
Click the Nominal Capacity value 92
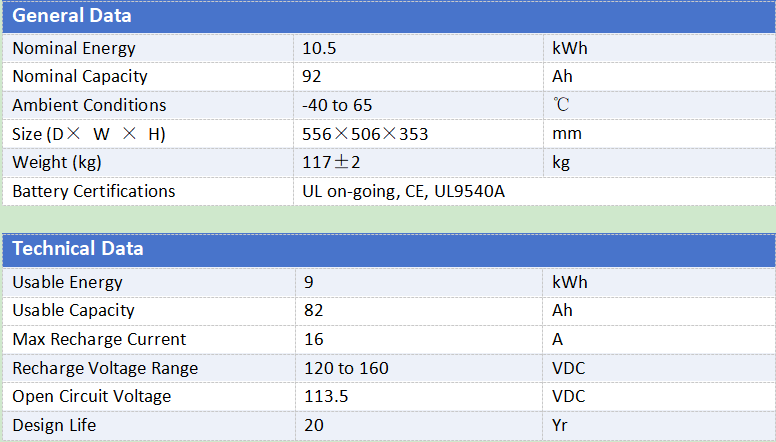tap(311, 77)
